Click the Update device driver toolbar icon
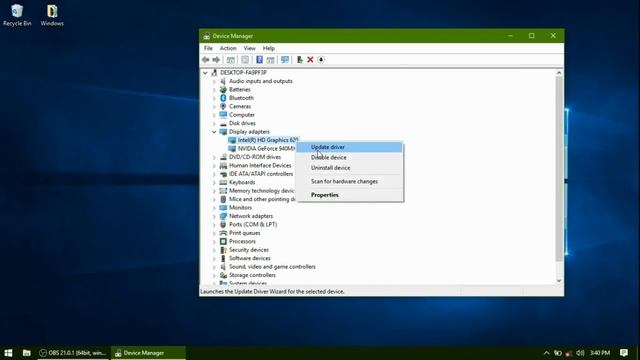This screenshot has height=360, width=640. 300,60
